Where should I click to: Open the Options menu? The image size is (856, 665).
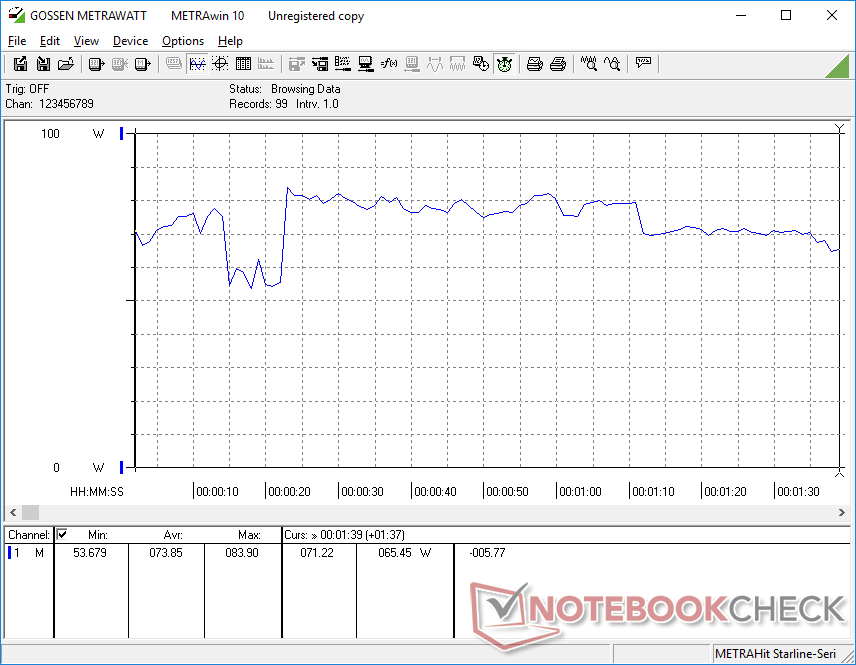(x=183, y=41)
